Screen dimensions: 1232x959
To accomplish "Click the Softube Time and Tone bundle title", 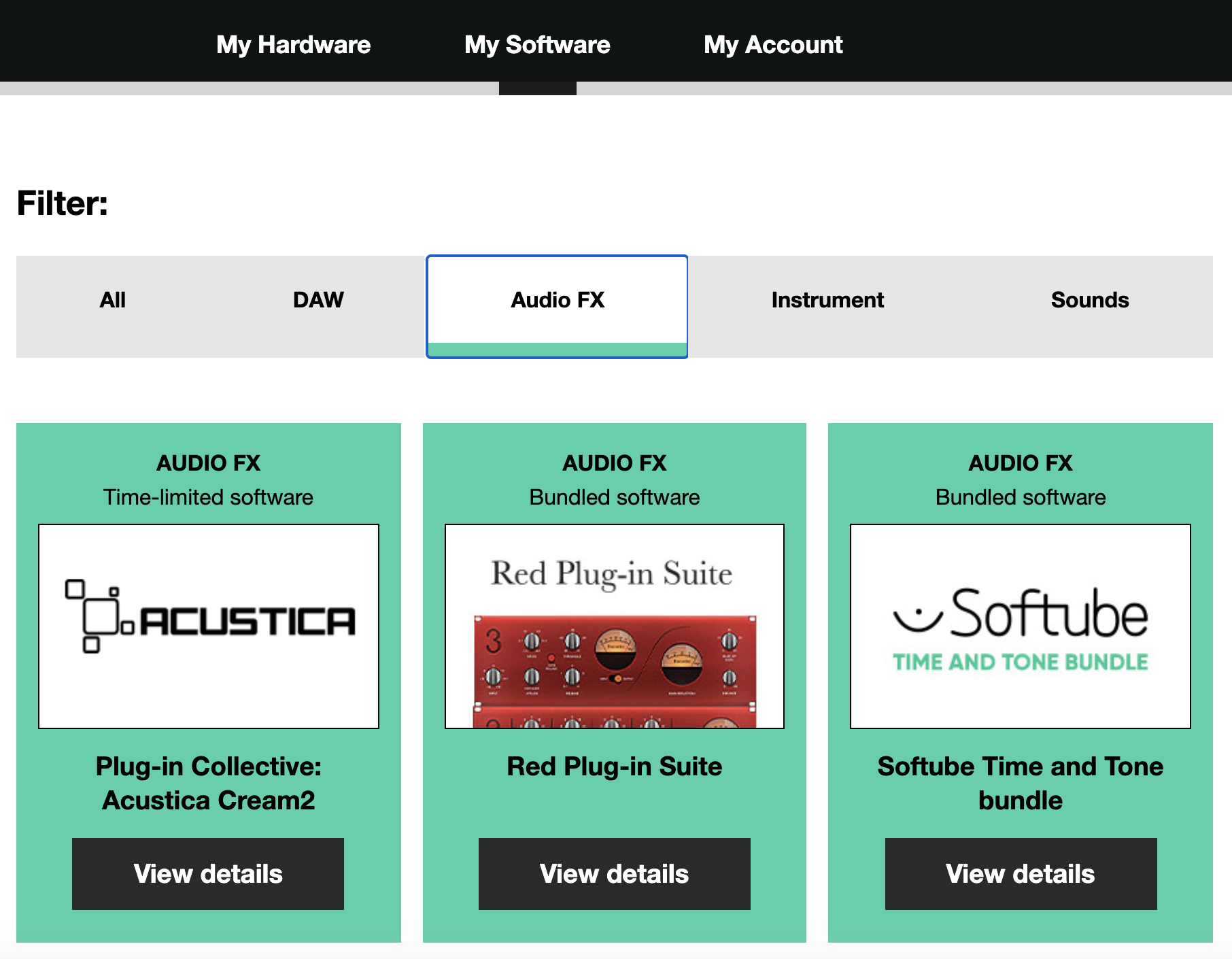I will 1020,784.
